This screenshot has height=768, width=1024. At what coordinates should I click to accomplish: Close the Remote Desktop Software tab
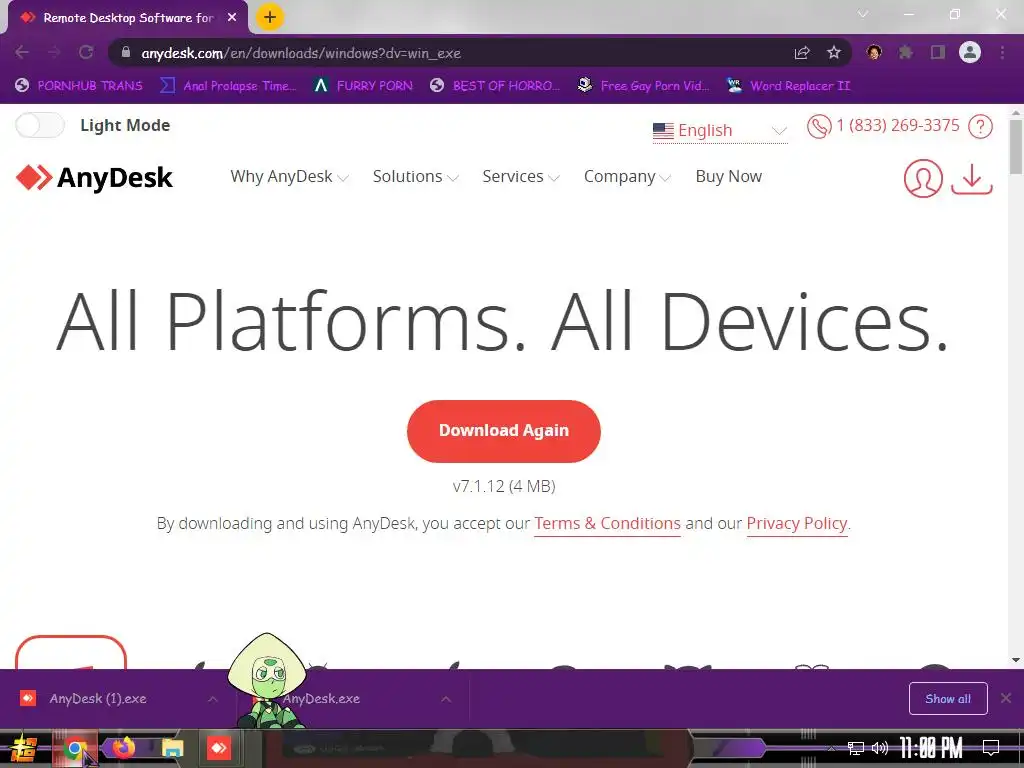(x=232, y=18)
